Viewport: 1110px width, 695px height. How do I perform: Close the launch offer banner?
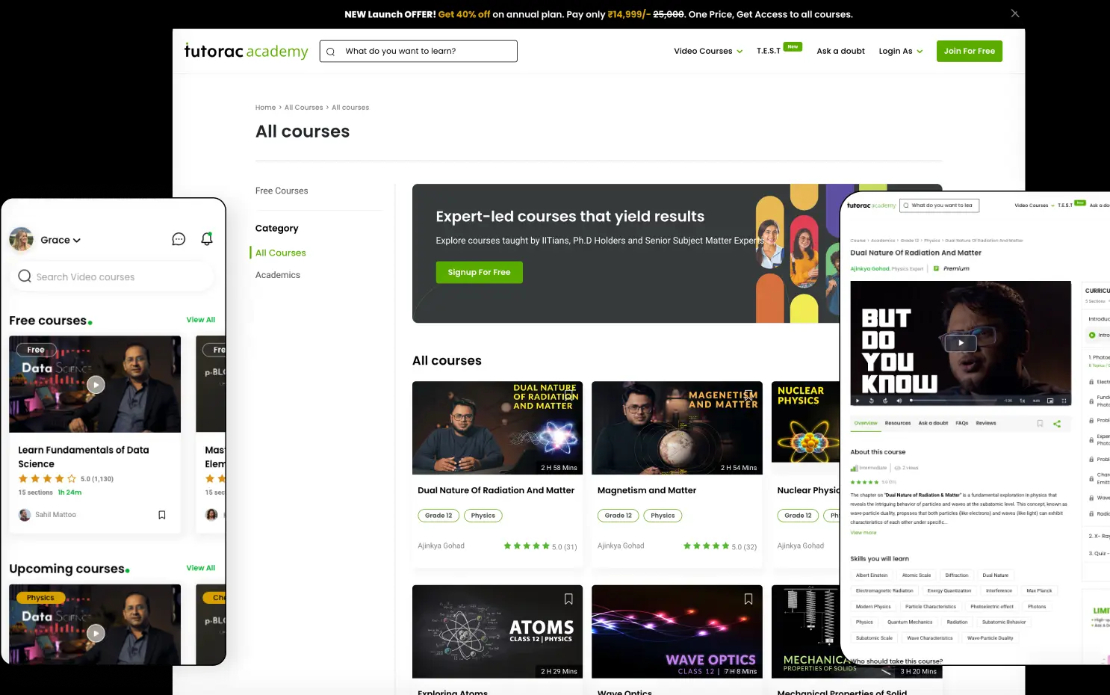[x=1014, y=13]
